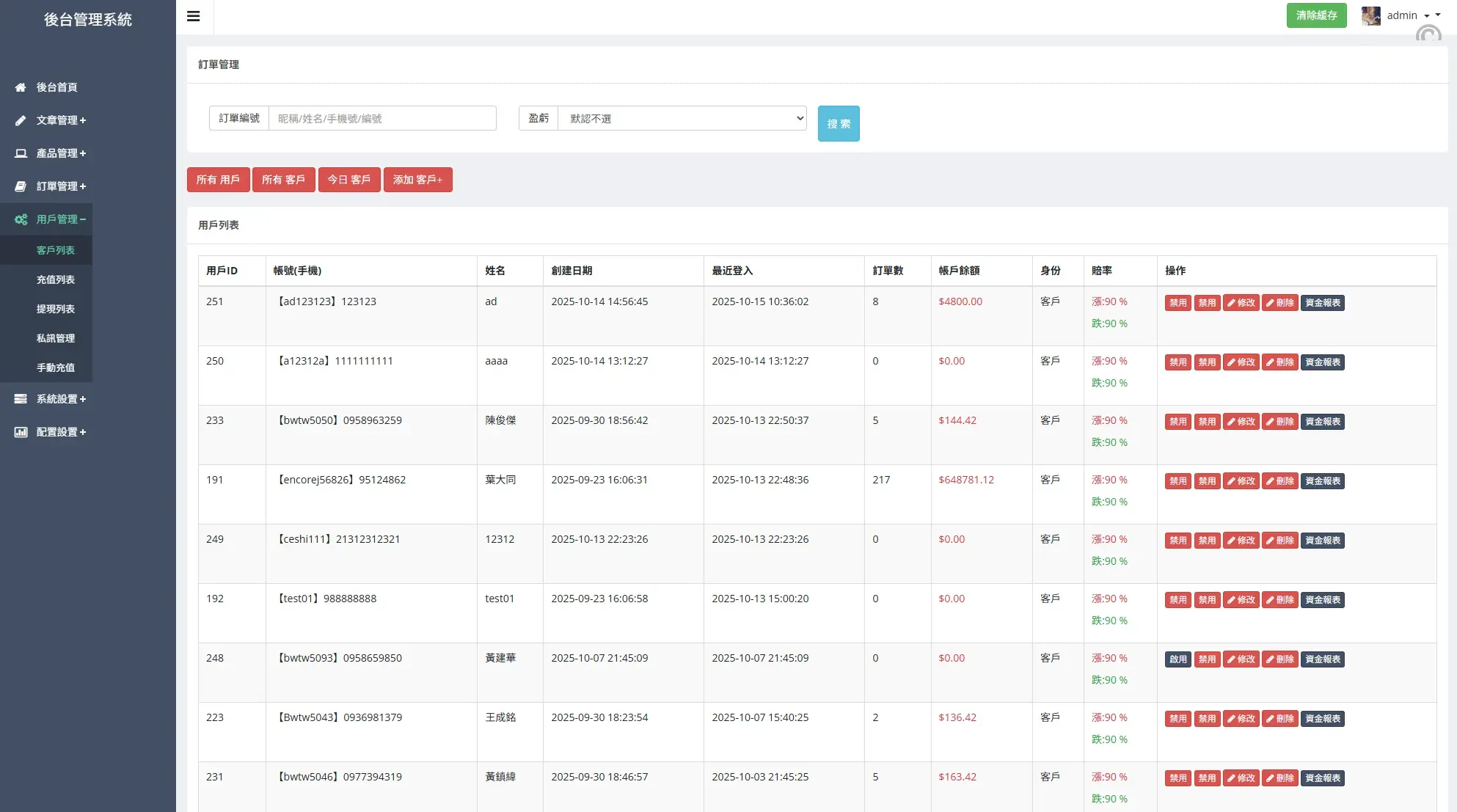Click the 添加 客戶+ button
The width and height of the screenshot is (1457, 812).
click(417, 180)
